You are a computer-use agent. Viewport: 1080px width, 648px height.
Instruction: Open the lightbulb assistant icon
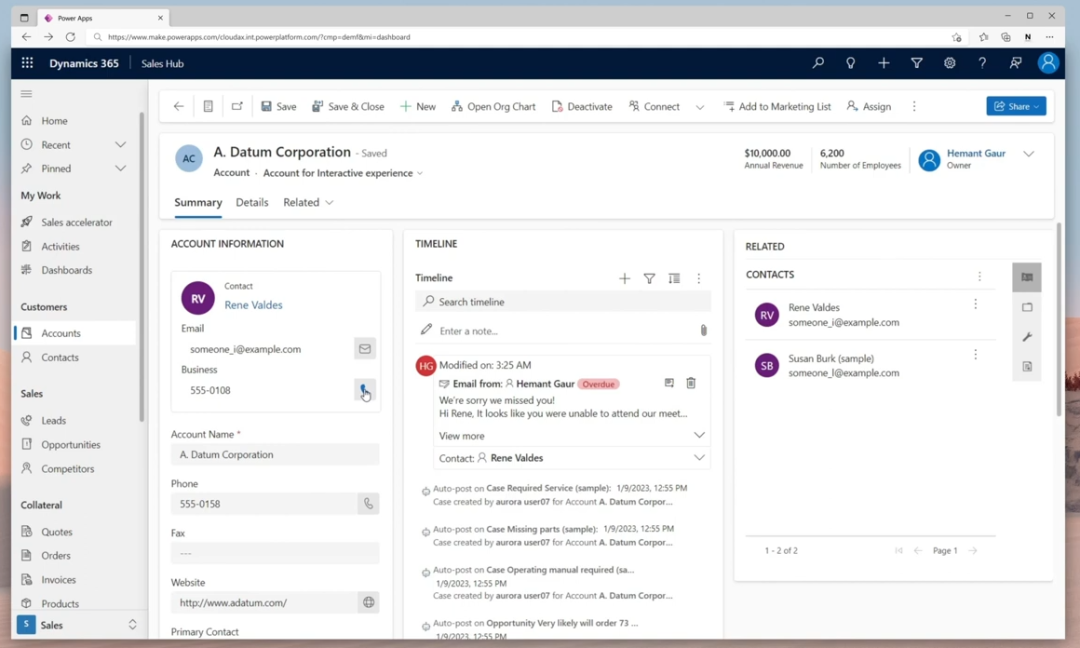851,63
